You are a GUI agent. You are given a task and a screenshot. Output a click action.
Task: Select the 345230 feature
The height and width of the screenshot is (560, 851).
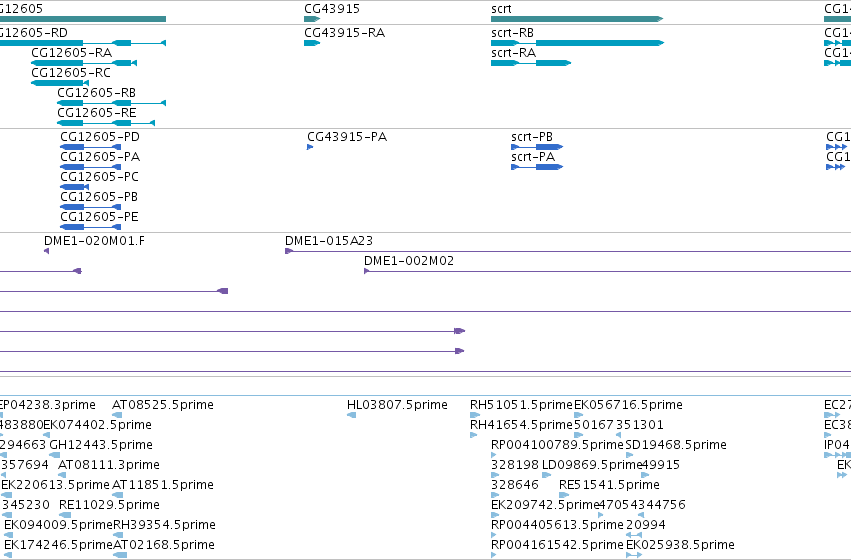tap(5, 515)
